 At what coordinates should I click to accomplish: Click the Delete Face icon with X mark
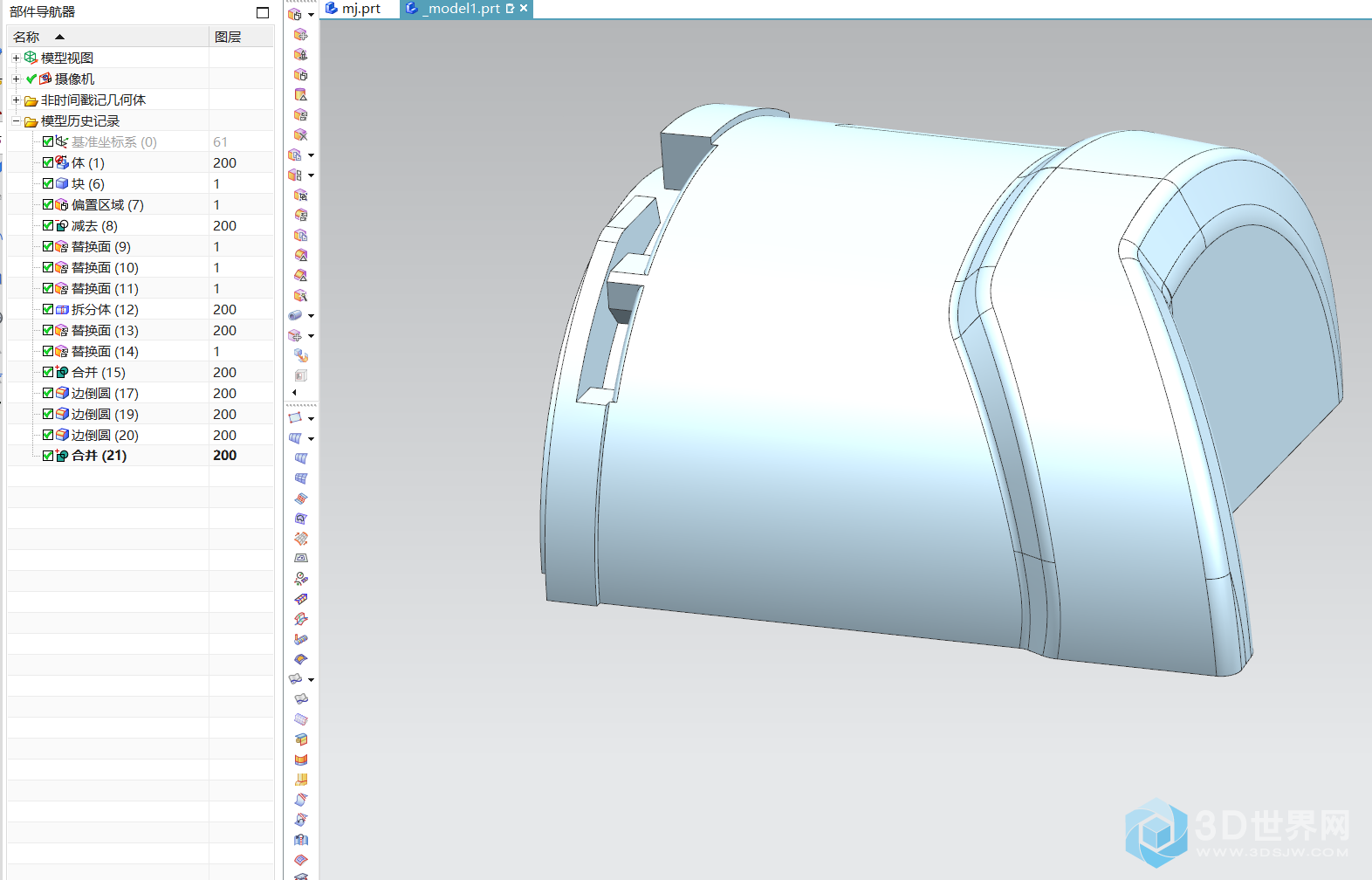coord(300,134)
